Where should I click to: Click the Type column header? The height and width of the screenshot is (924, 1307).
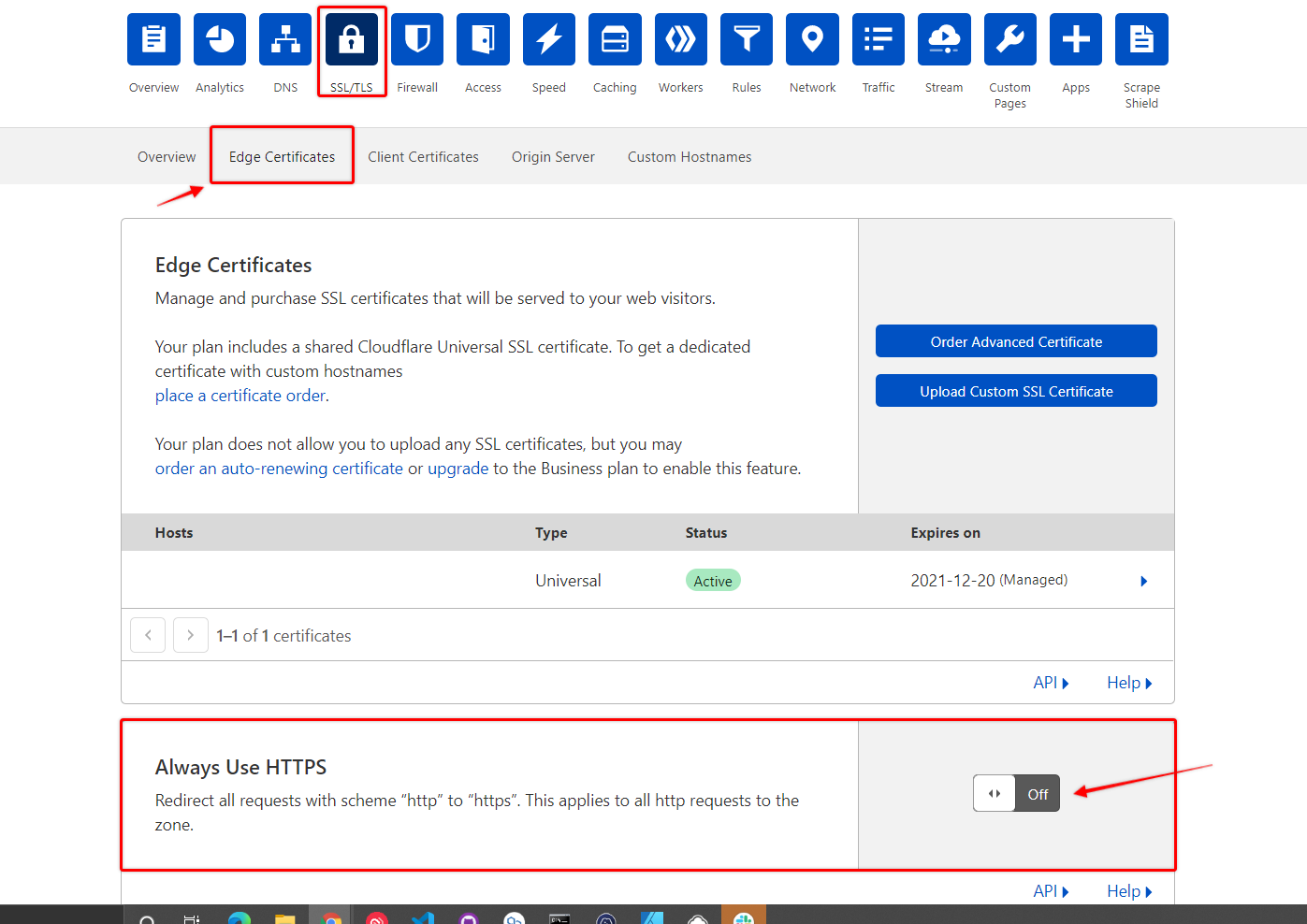point(551,533)
